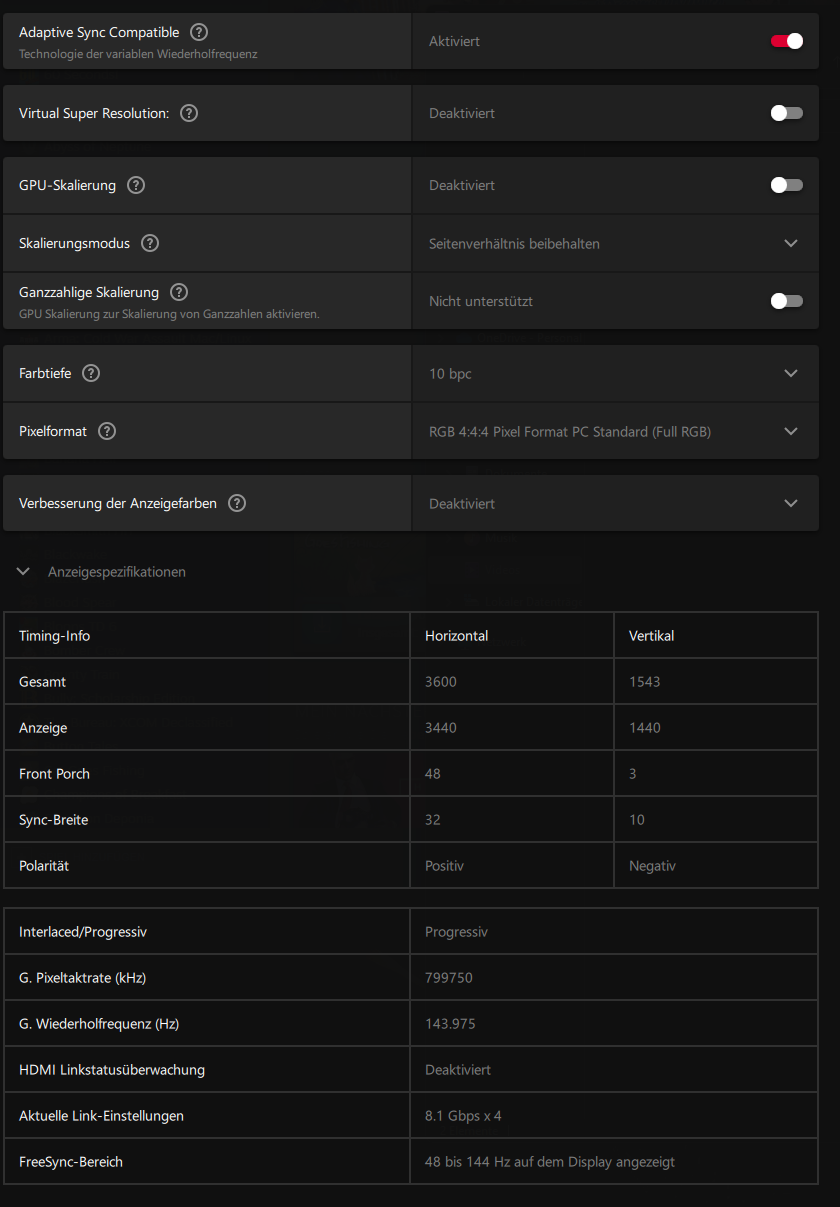Disable the Adaptive Sync Compatible toggle
Screen dimensions: 840x1207
tap(786, 41)
